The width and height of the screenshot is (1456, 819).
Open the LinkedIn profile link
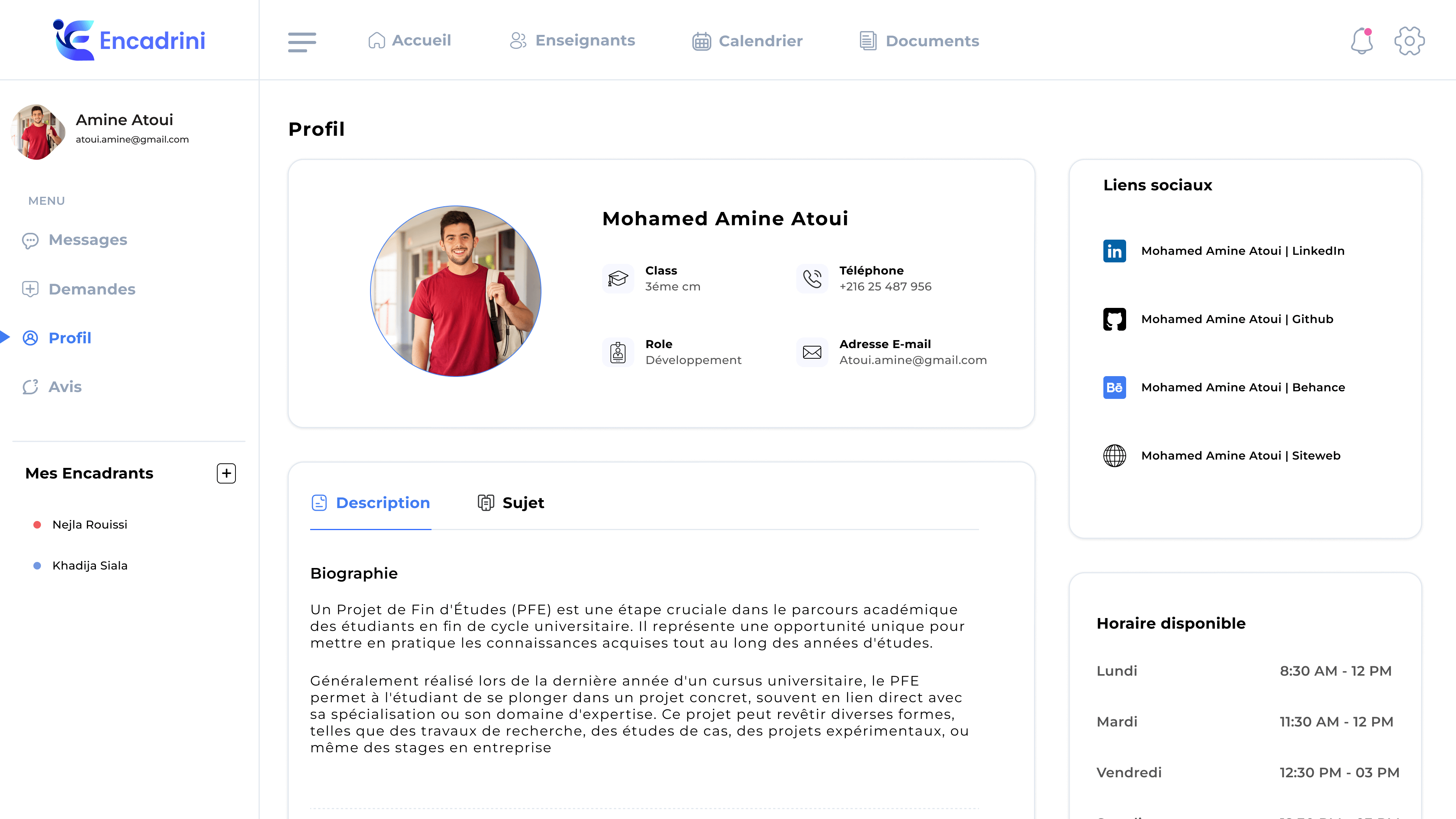[x=1243, y=251]
